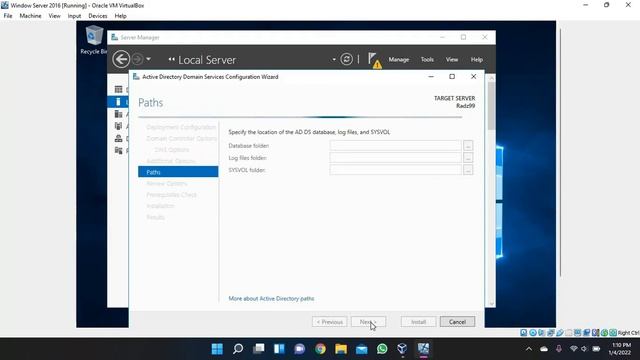This screenshot has width=640, height=360.
Task: Open Task View on the taskbar
Action: pyautogui.click(x=258, y=349)
